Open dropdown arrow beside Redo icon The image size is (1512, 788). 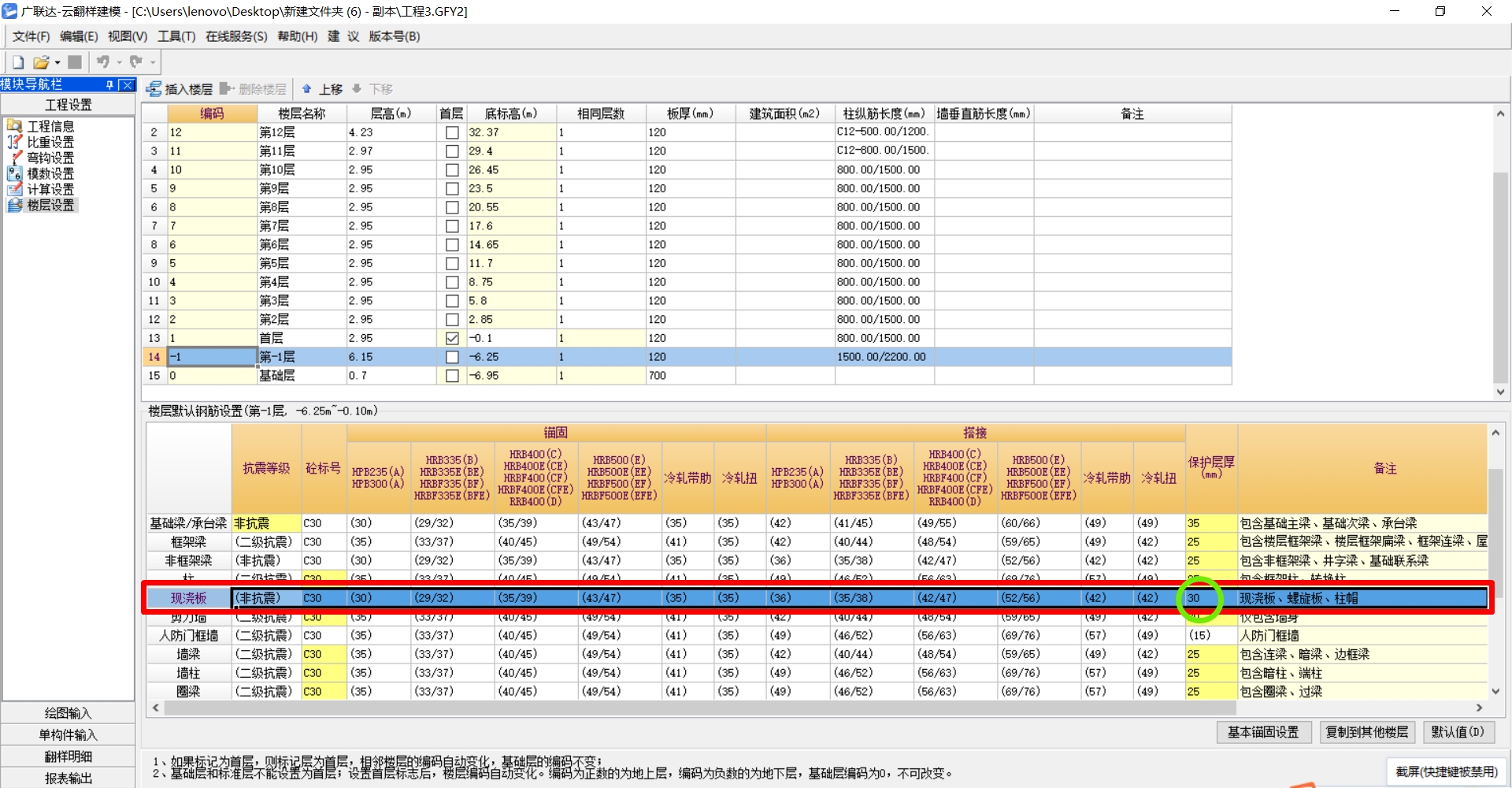tap(153, 63)
